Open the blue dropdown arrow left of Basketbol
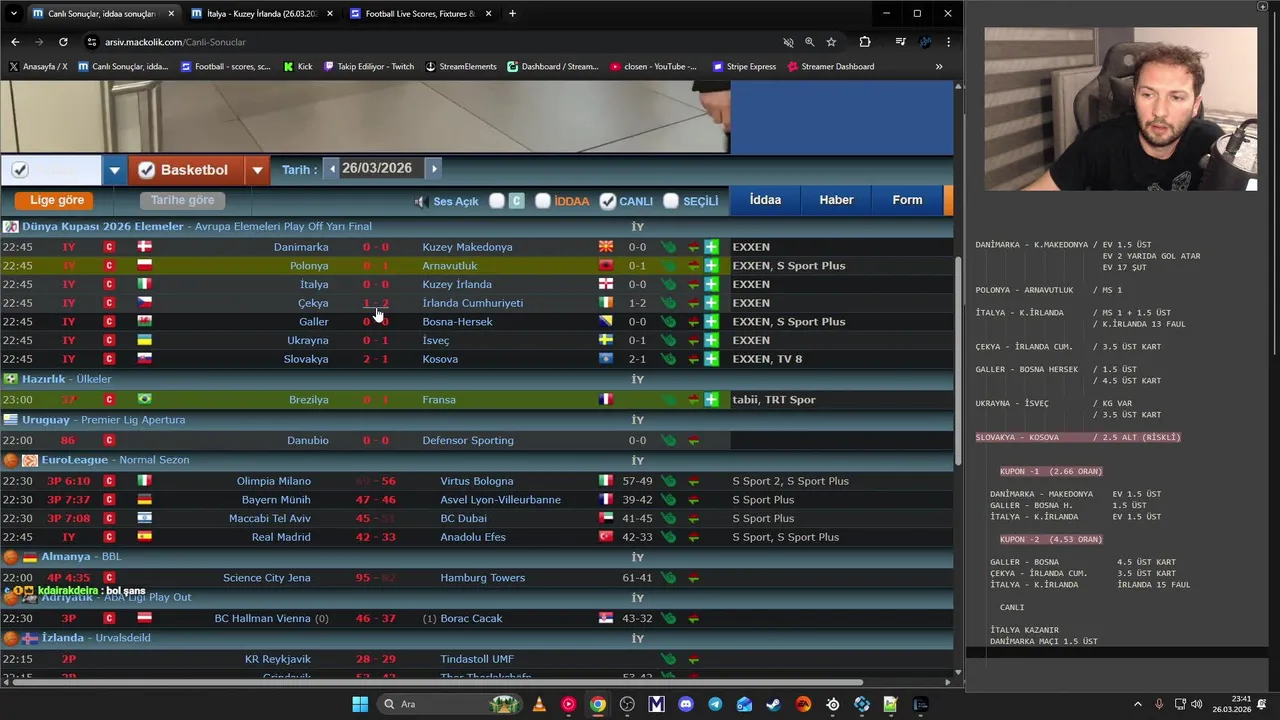This screenshot has height=720, width=1280. click(114, 170)
